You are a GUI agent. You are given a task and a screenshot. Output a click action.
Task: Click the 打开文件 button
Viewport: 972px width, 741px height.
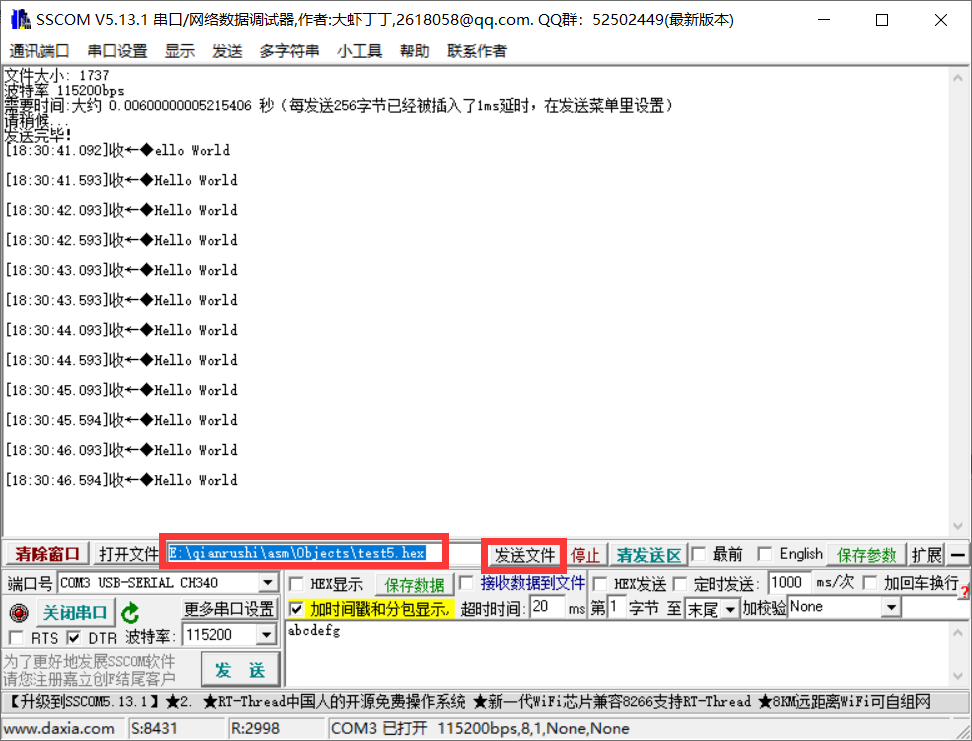[128, 554]
